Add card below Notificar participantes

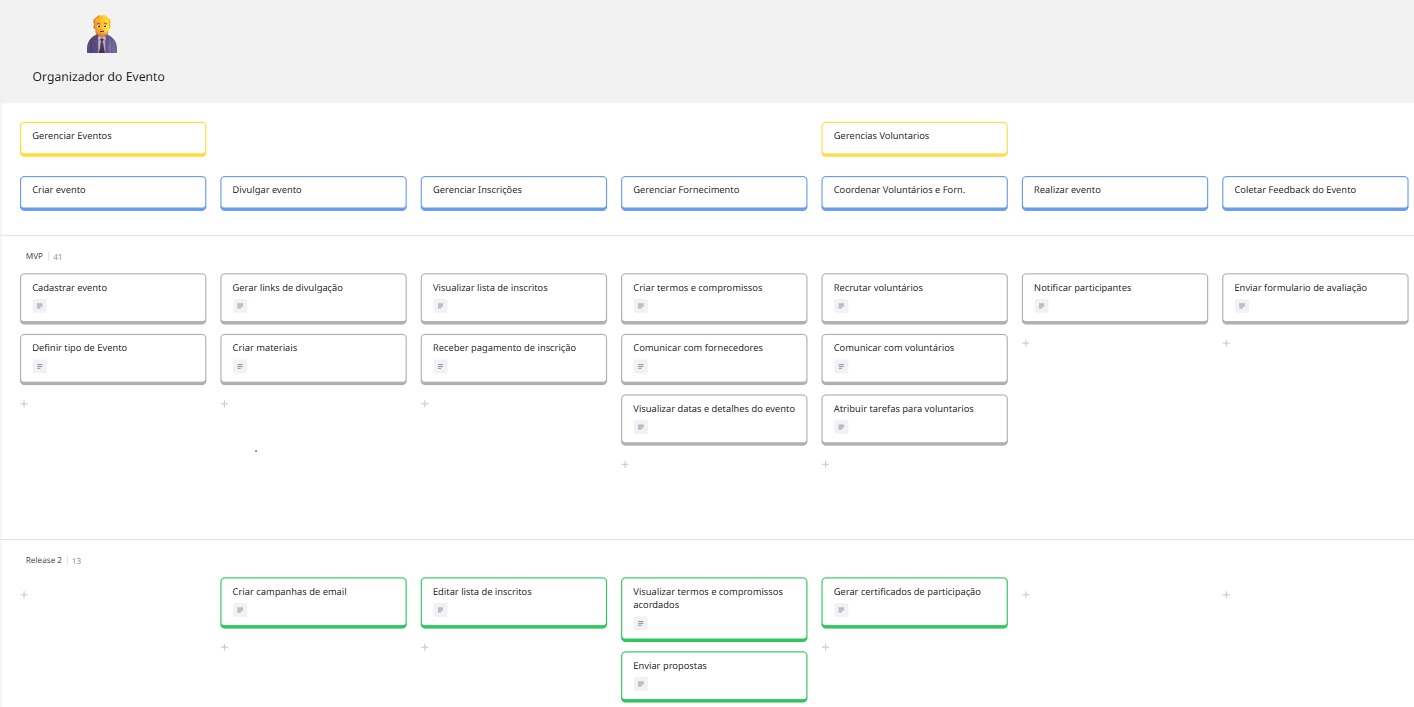pos(1026,343)
